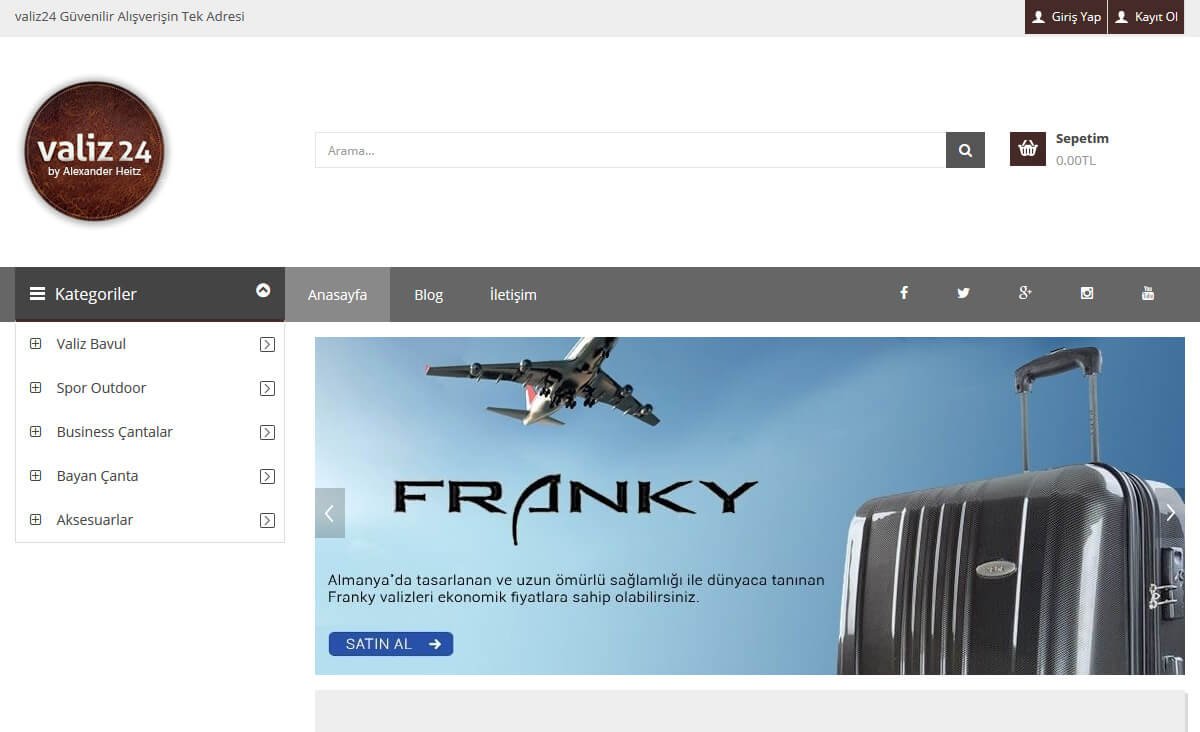1200x732 pixels.
Task: Open Valiz Bavul submenu arrow
Action: [x=267, y=345]
